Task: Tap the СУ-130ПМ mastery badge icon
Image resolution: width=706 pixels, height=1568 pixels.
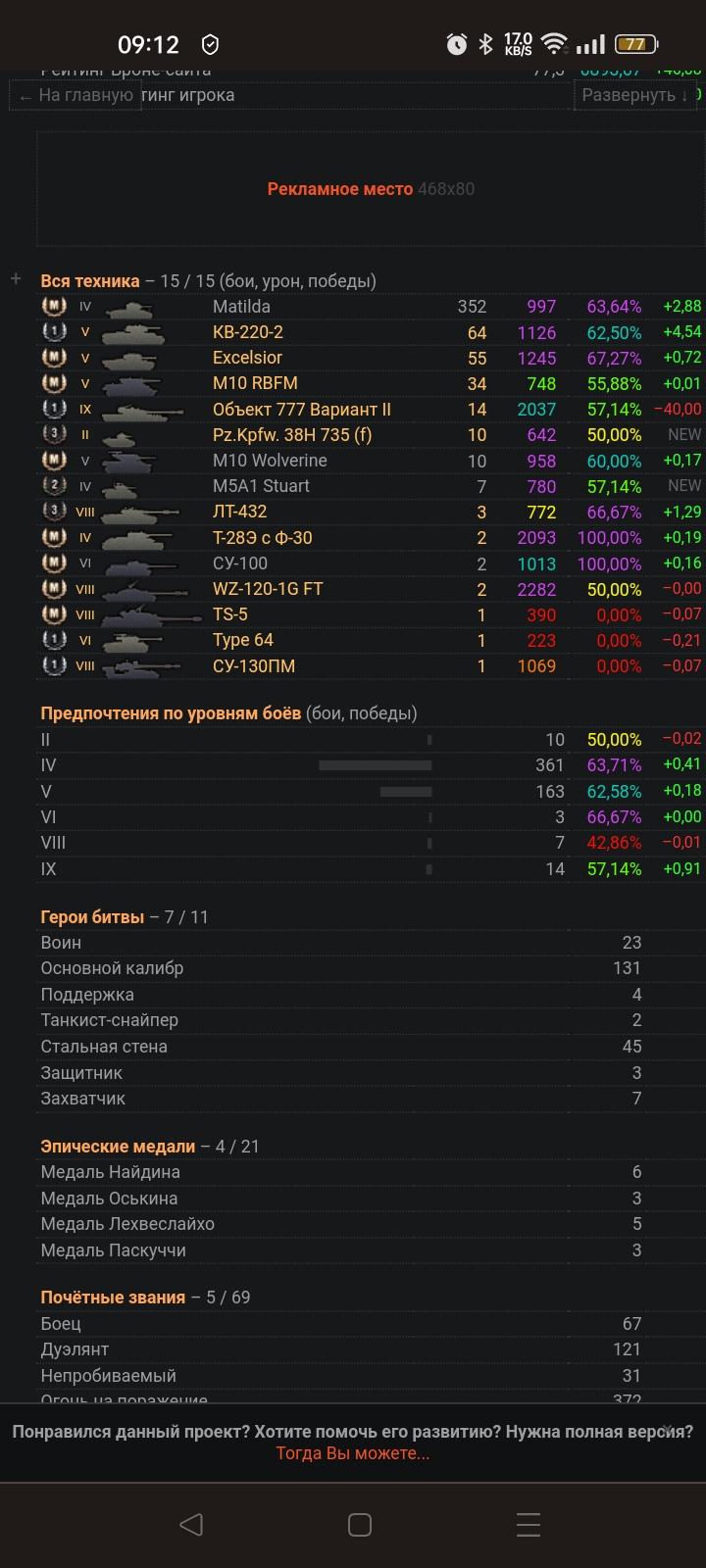Action: click(54, 665)
